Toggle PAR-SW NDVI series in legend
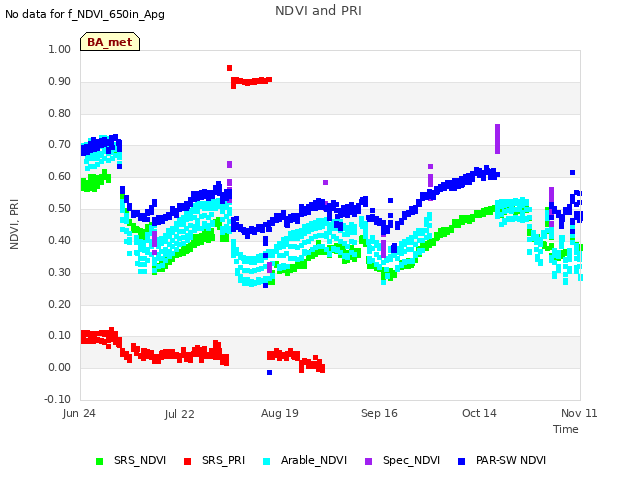The height and width of the screenshot is (480, 640). pyautogui.click(x=502, y=461)
